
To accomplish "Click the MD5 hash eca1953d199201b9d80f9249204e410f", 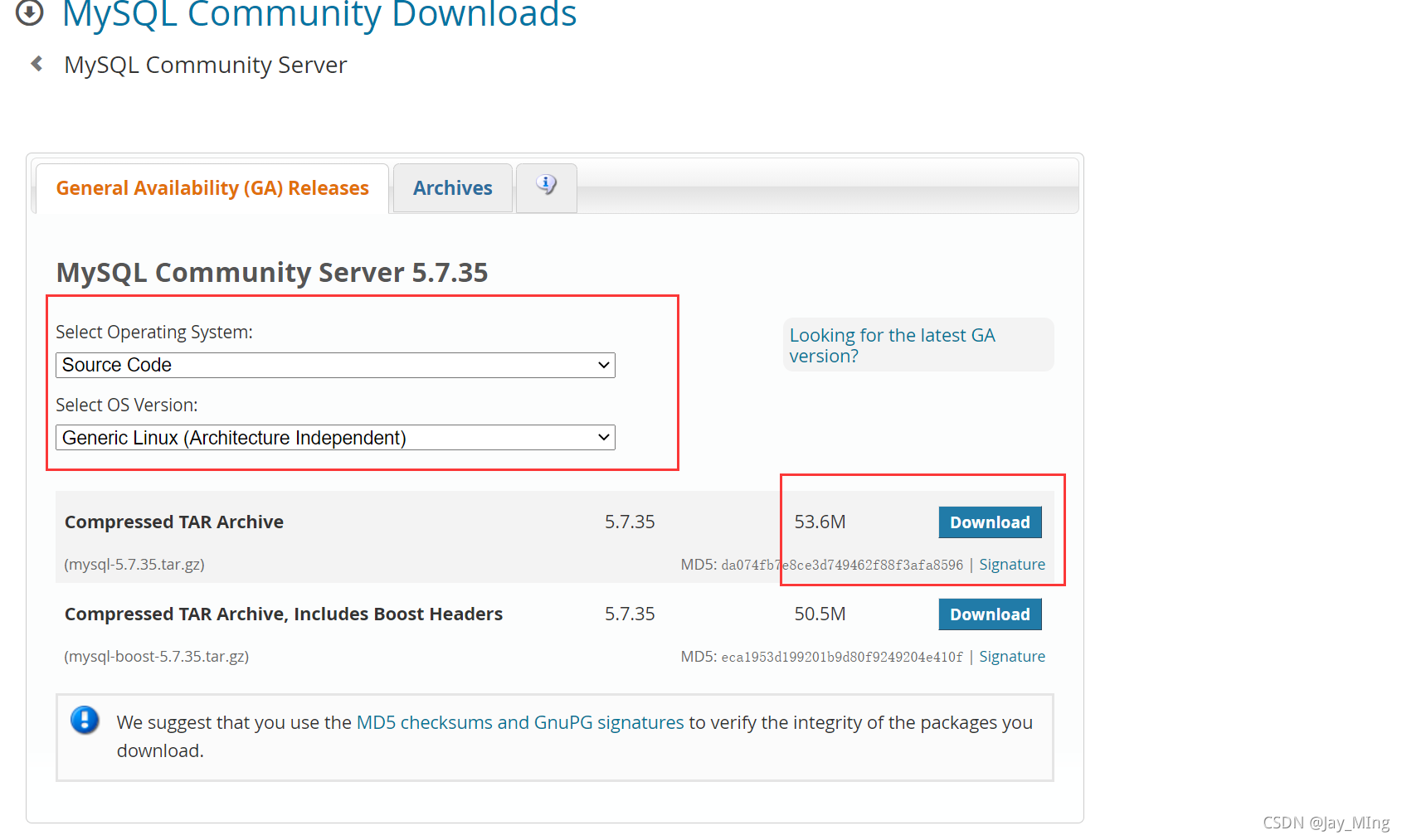I will point(842,657).
